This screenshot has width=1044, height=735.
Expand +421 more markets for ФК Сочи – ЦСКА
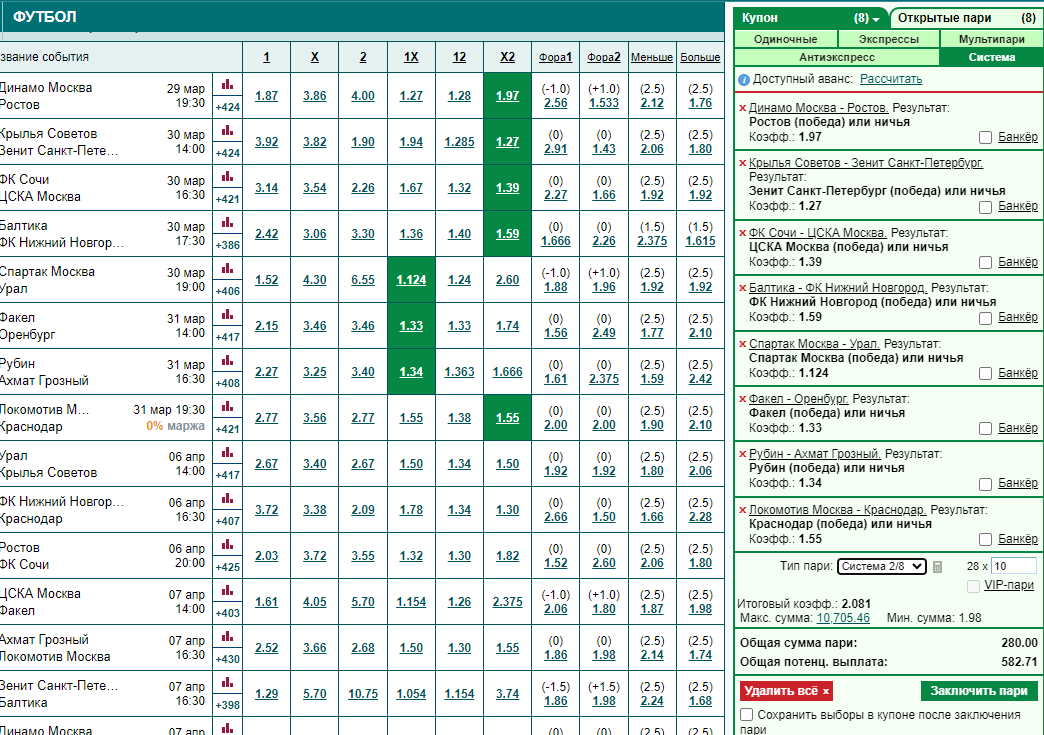click(x=228, y=199)
